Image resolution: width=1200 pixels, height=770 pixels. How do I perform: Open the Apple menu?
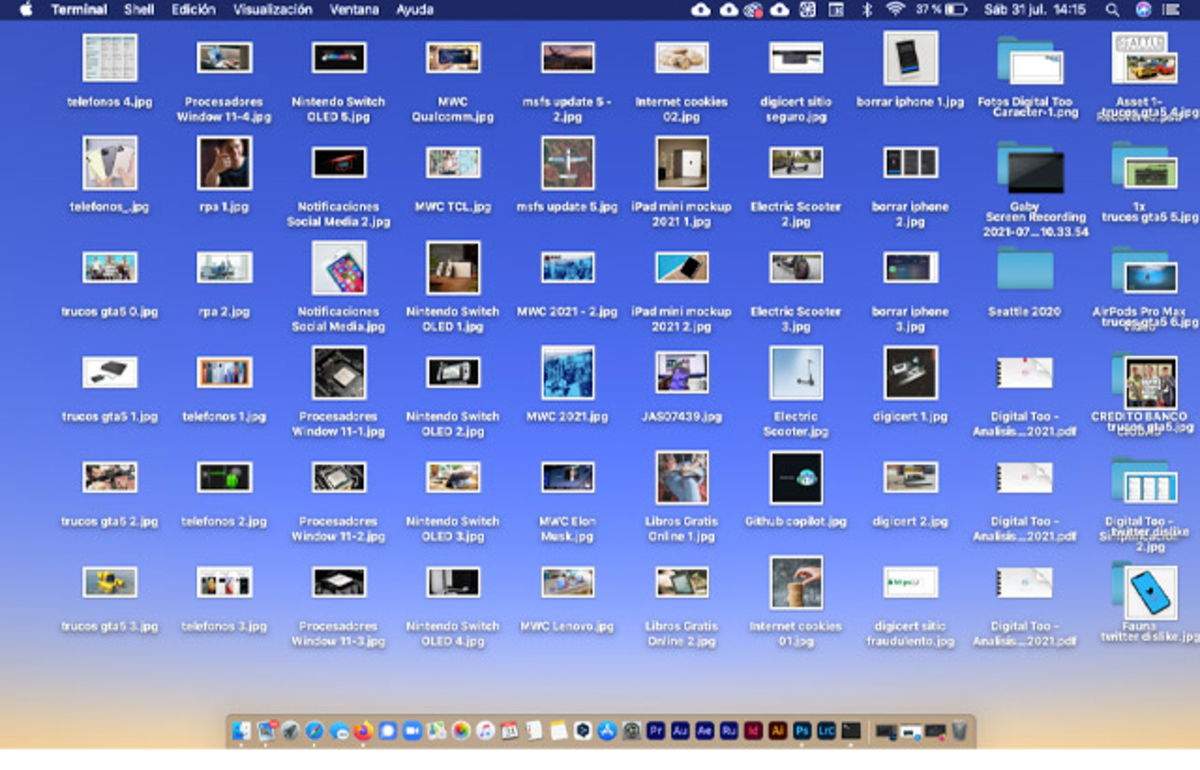[x=26, y=10]
